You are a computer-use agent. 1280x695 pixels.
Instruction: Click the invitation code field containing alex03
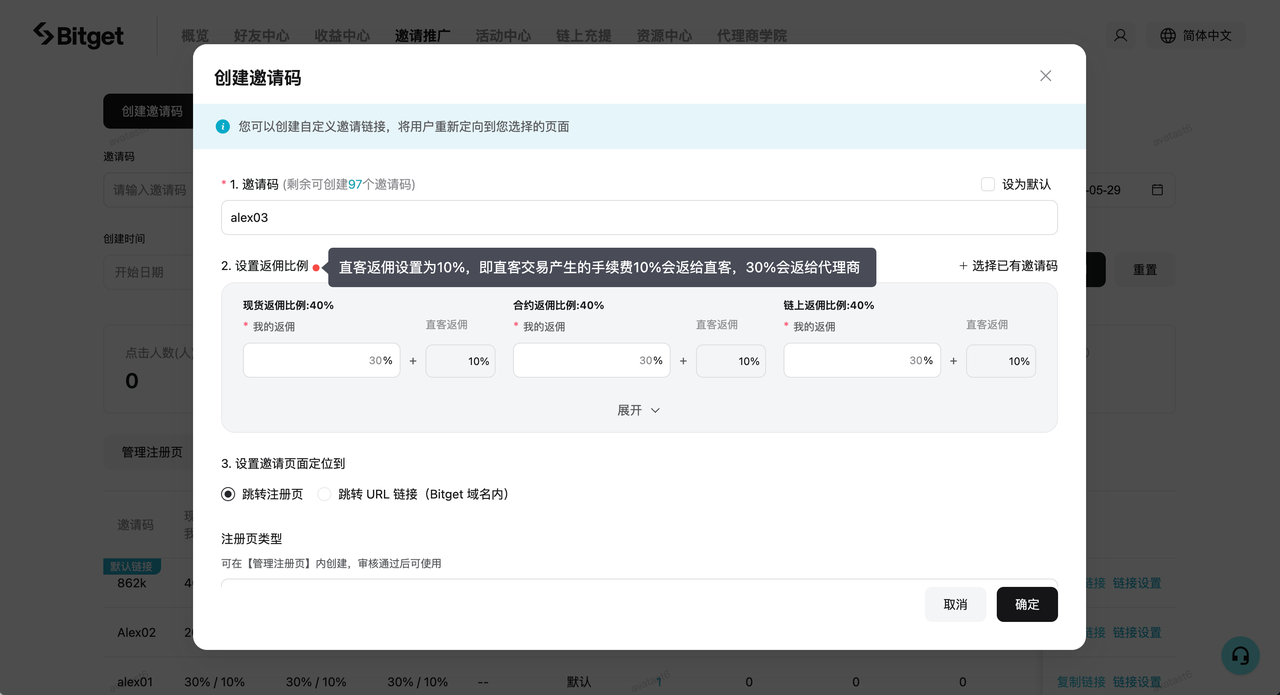point(638,217)
